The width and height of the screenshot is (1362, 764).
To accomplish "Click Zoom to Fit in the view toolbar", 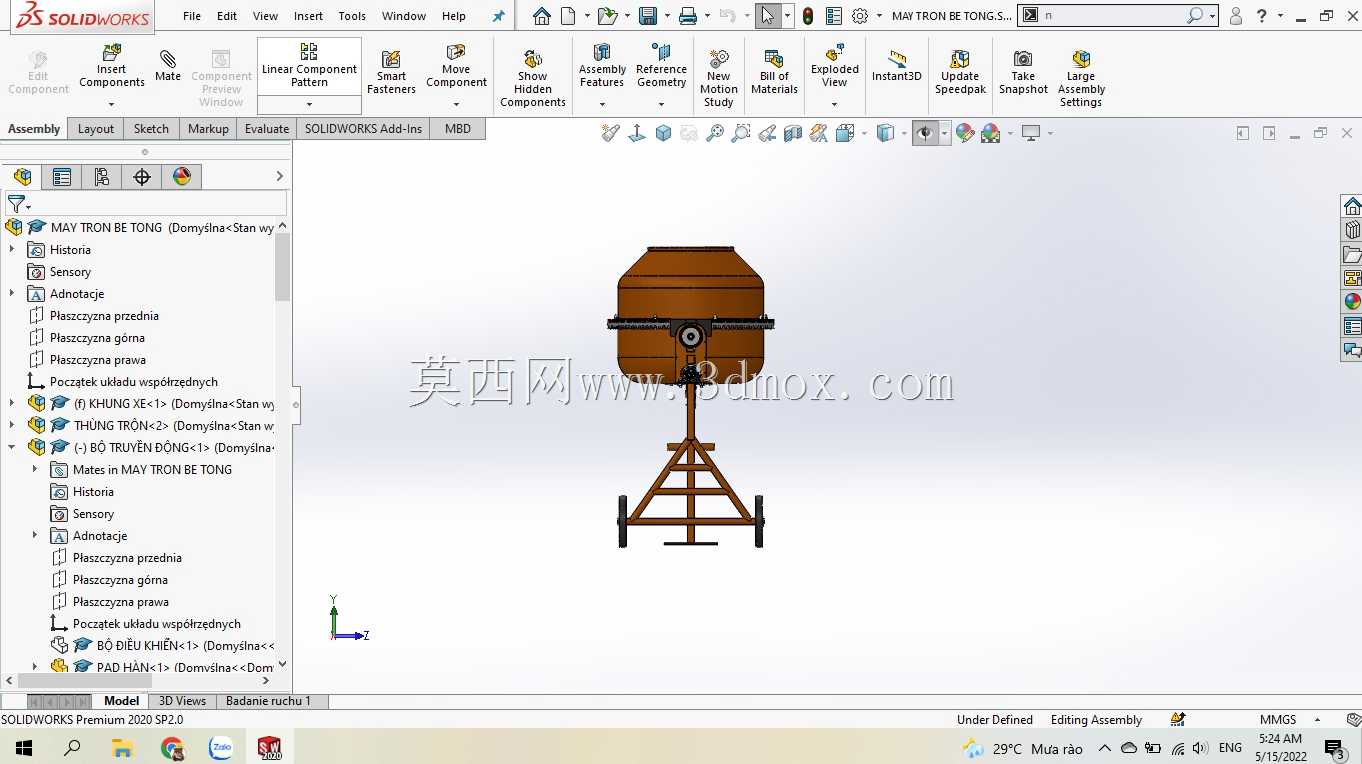I will (x=715, y=133).
